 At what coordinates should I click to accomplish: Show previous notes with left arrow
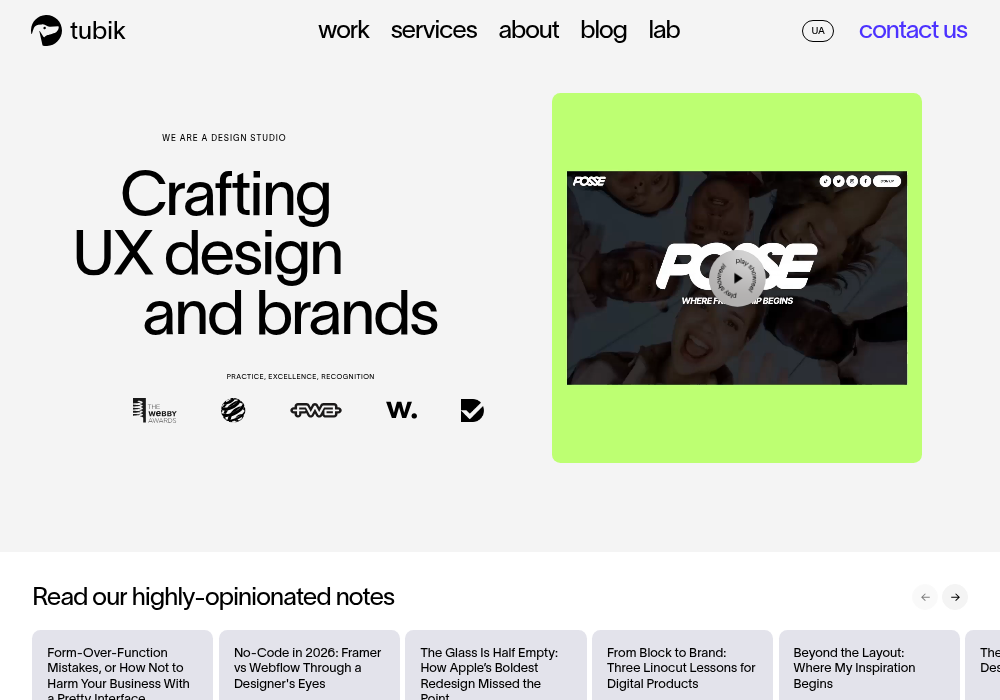coord(925,597)
